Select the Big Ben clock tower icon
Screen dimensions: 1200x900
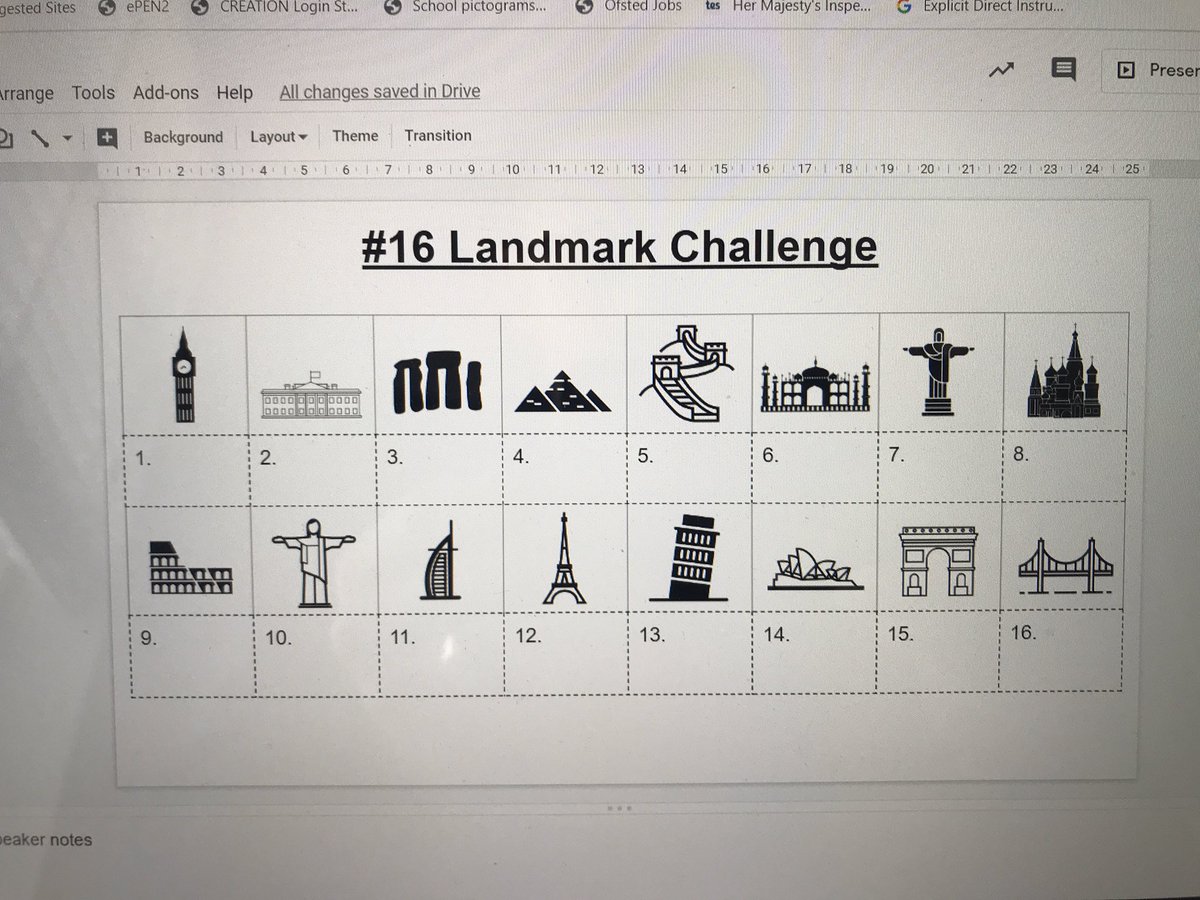pos(183,375)
